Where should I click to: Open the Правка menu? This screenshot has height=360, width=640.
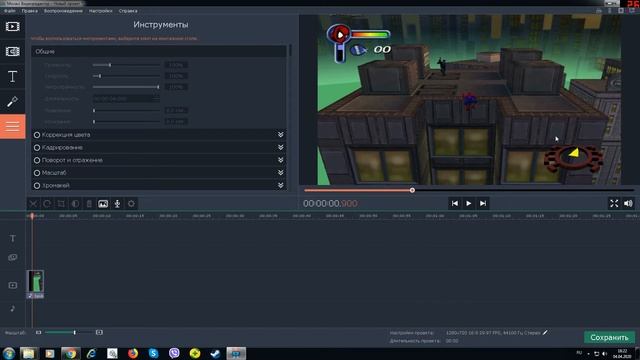[x=29, y=11]
